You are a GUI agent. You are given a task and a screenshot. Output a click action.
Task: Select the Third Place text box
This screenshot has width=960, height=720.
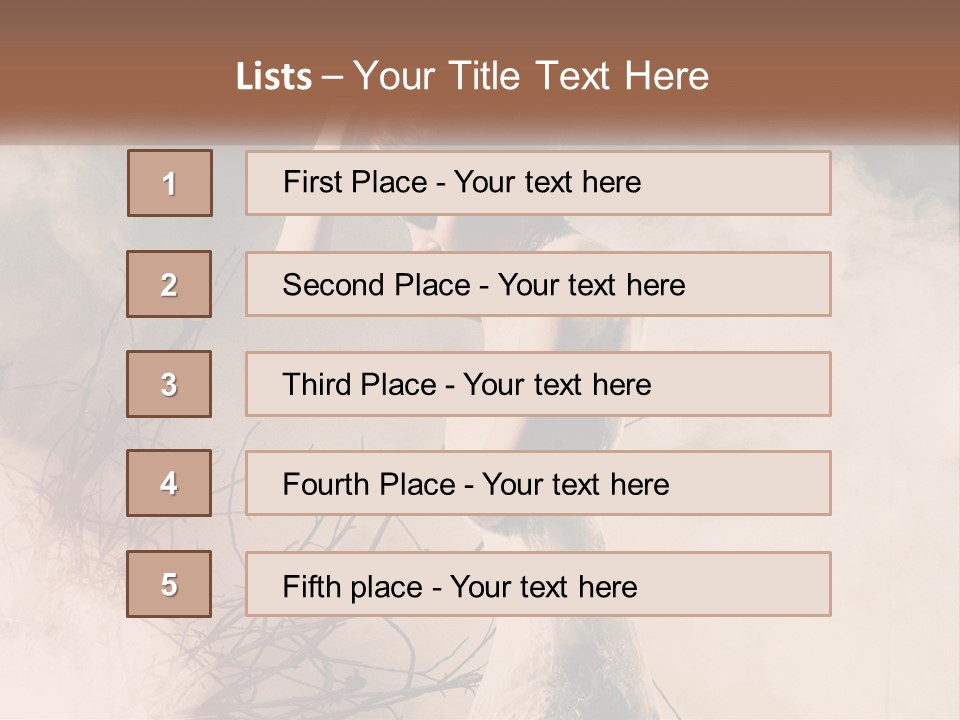pyautogui.click(x=538, y=384)
